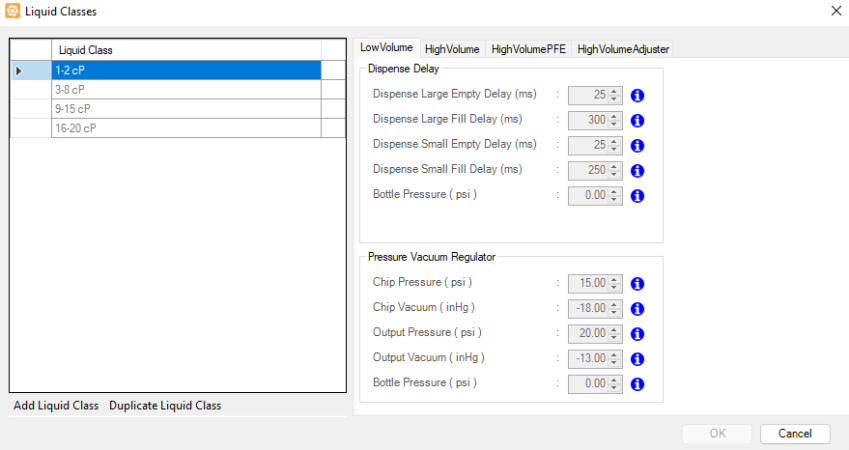Viewport: 849px width, 450px height.
Task: Click the Dispense Large Fill Delay stepper
Action: point(615,121)
